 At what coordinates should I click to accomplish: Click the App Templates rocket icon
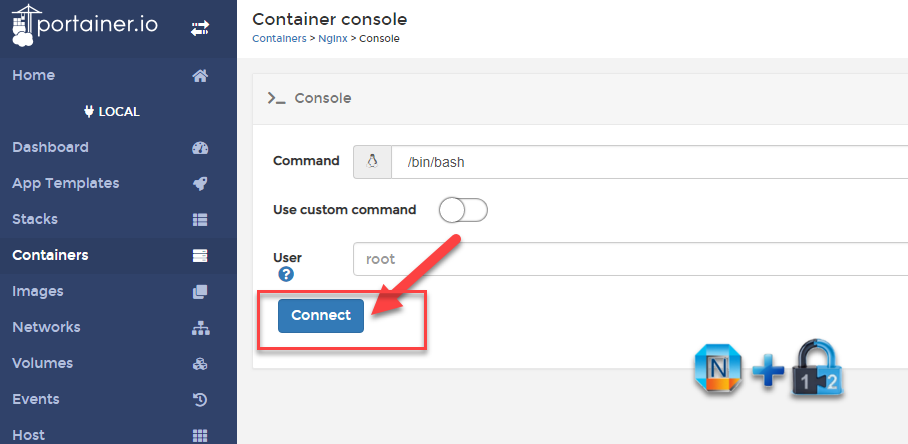(200, 184)
